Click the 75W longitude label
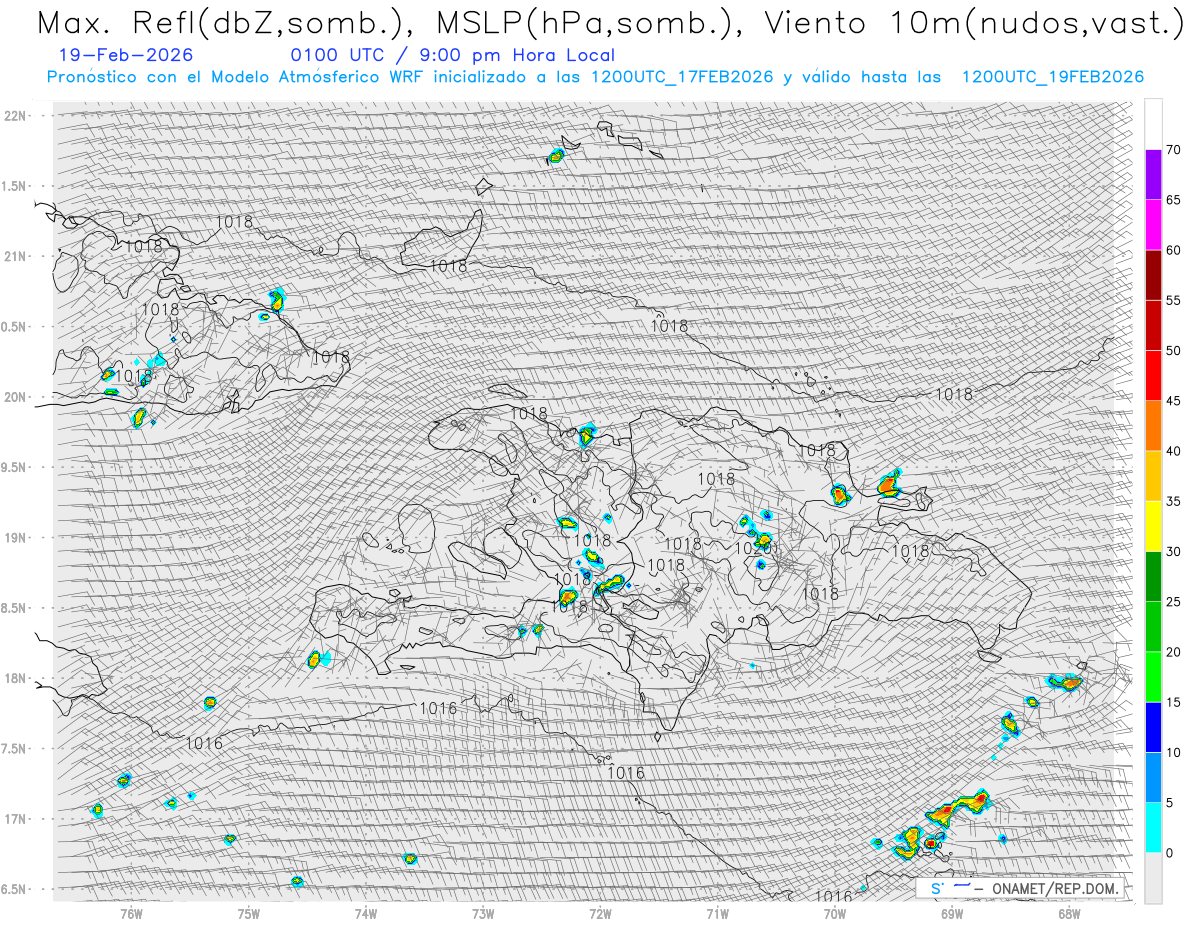This screenshot has width=1200, height=927. coord(249,913)
